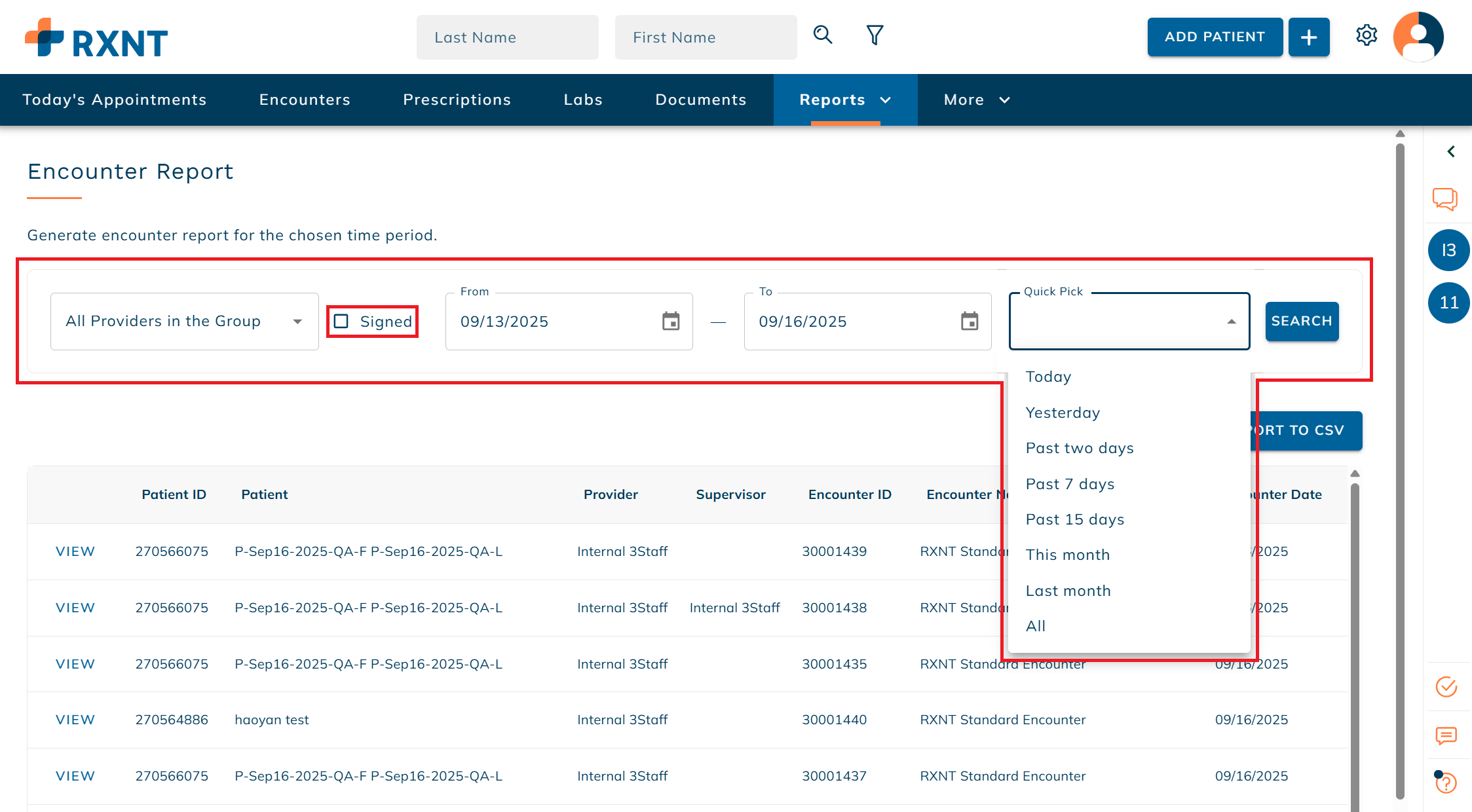The width and height of the screenshot is (1472, 812).
Task: Go to Prescriptions tab
Action: pos(457,100)
